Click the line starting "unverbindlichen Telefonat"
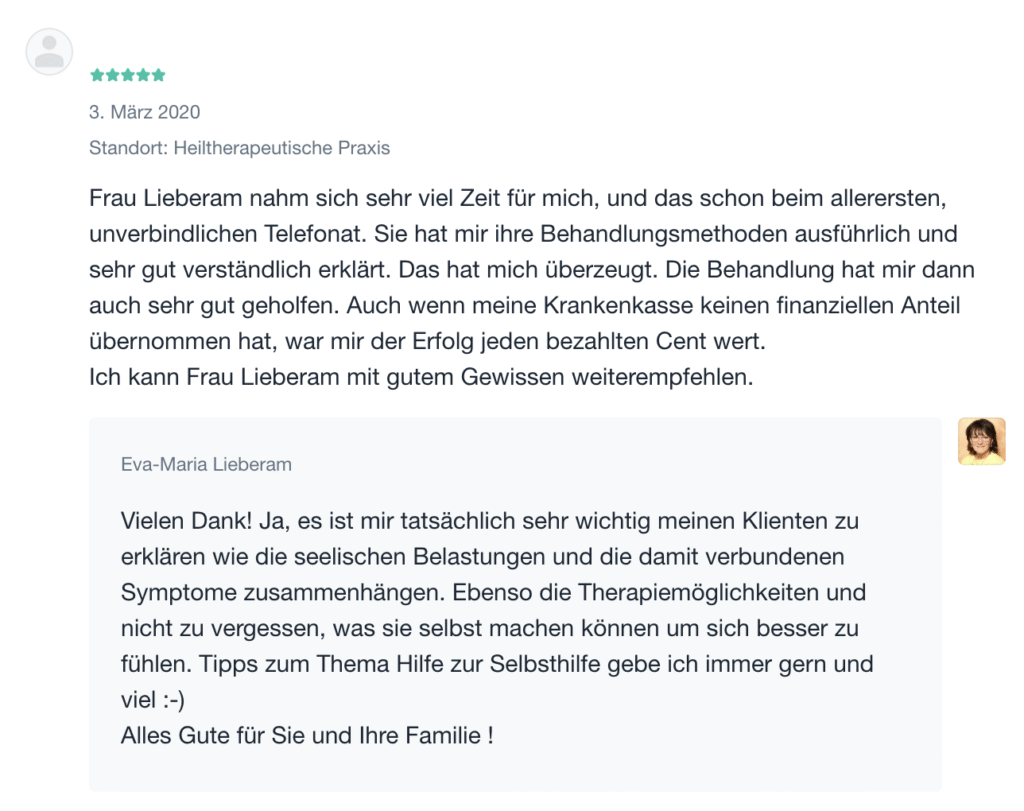 click(x=523, y=234)
